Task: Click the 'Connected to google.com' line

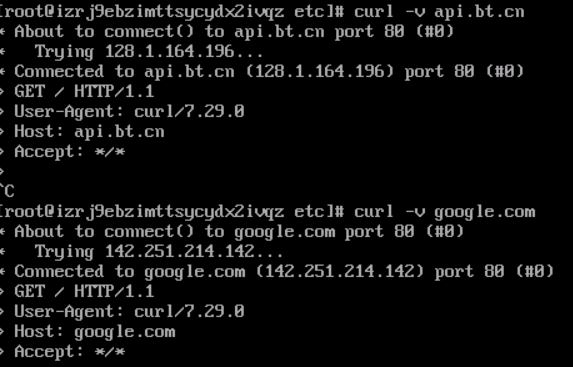Action: click(284, 272)
